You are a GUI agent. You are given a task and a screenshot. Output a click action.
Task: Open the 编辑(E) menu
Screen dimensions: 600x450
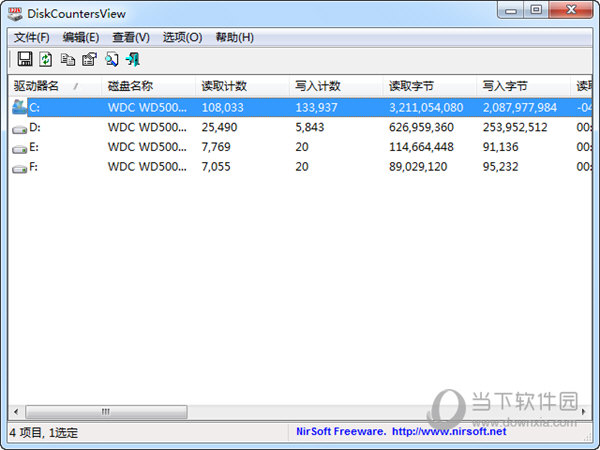pos(81,38)
